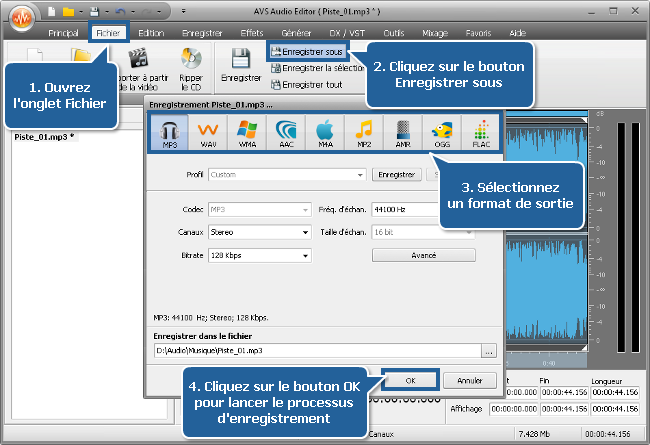Image resolution: width=650 pixels, height=445 pixels.
Task: Click the AVS Audio Editor logo button
Action: coord(22,17)
